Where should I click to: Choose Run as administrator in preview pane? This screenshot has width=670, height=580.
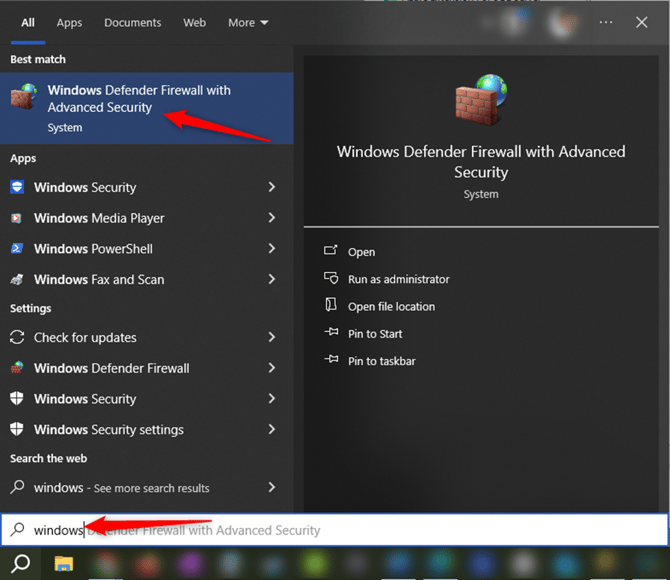[398, 279]
